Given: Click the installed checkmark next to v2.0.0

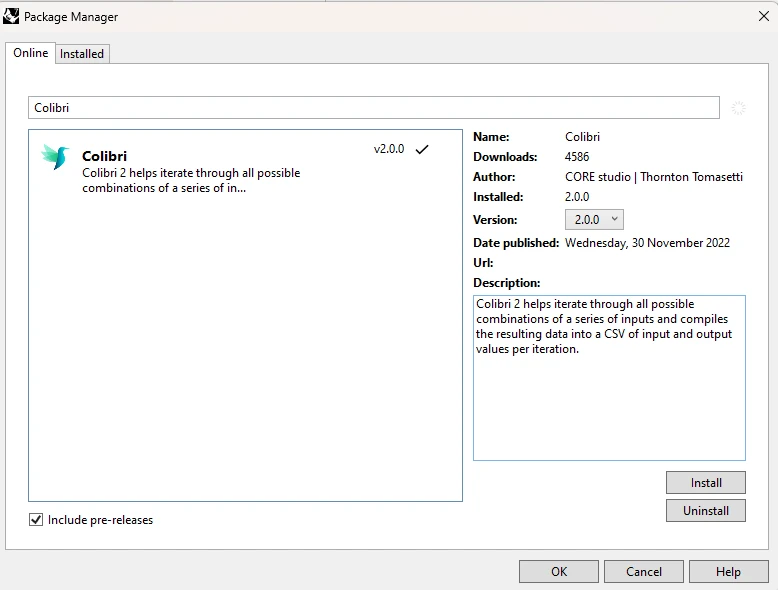Looking at the screenshot, I should click(422, 149).
